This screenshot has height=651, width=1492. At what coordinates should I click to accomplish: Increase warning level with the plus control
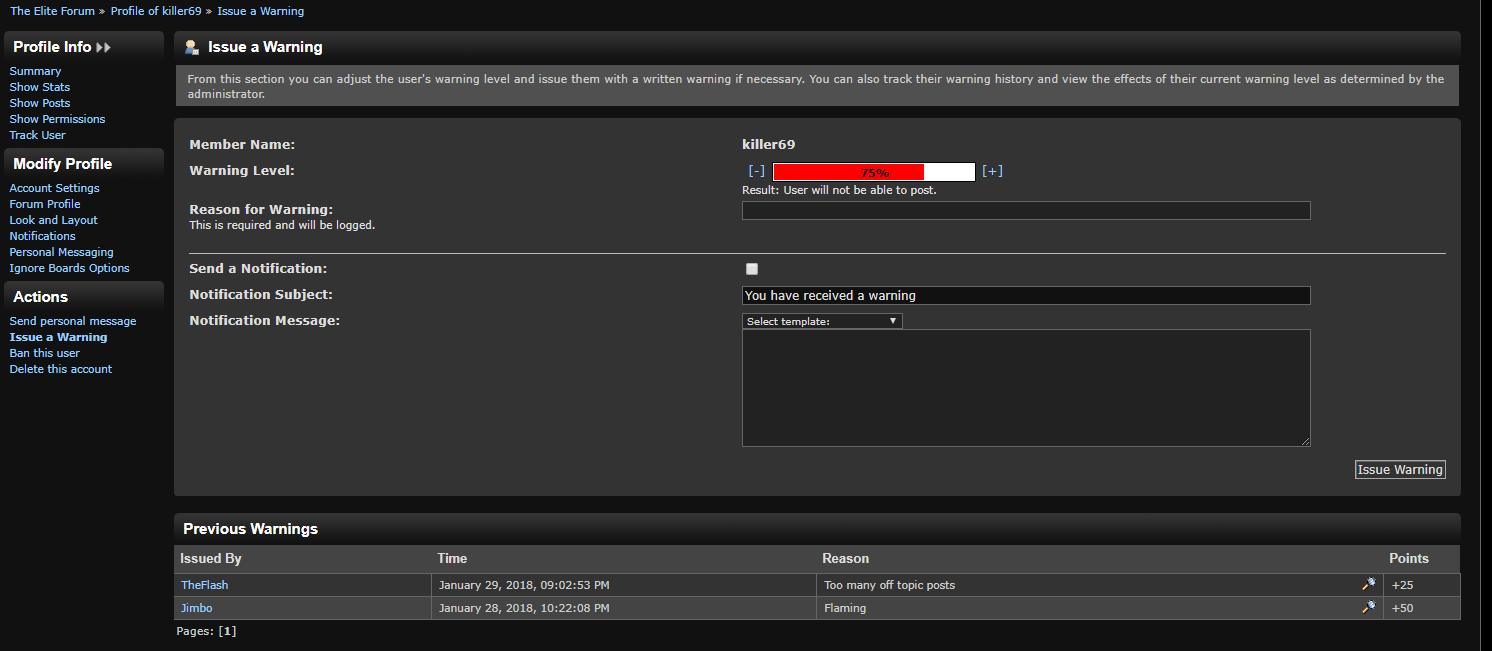pos(992,171)
